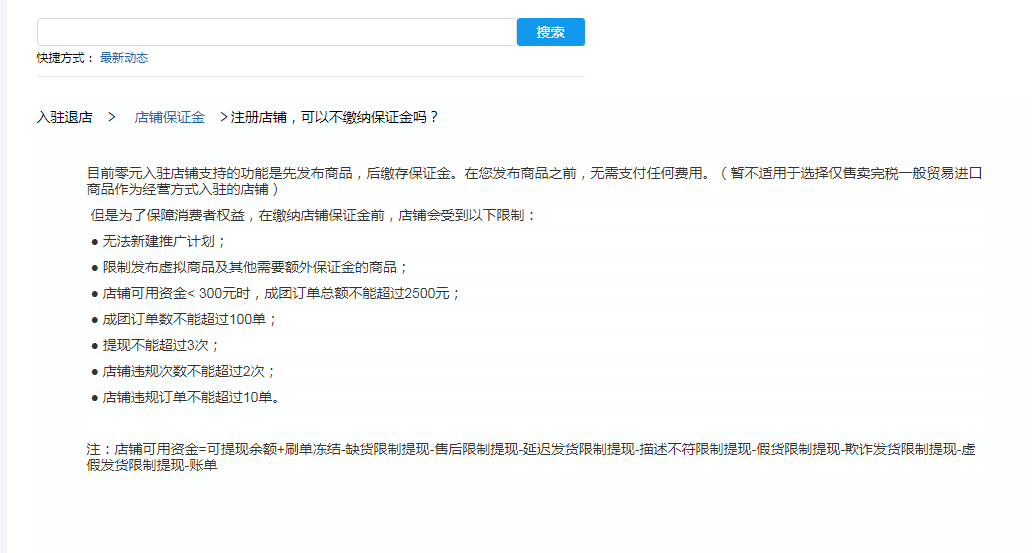1032x553 pixels.
Task: Click the blue 搜索 button
Action: 551,32
